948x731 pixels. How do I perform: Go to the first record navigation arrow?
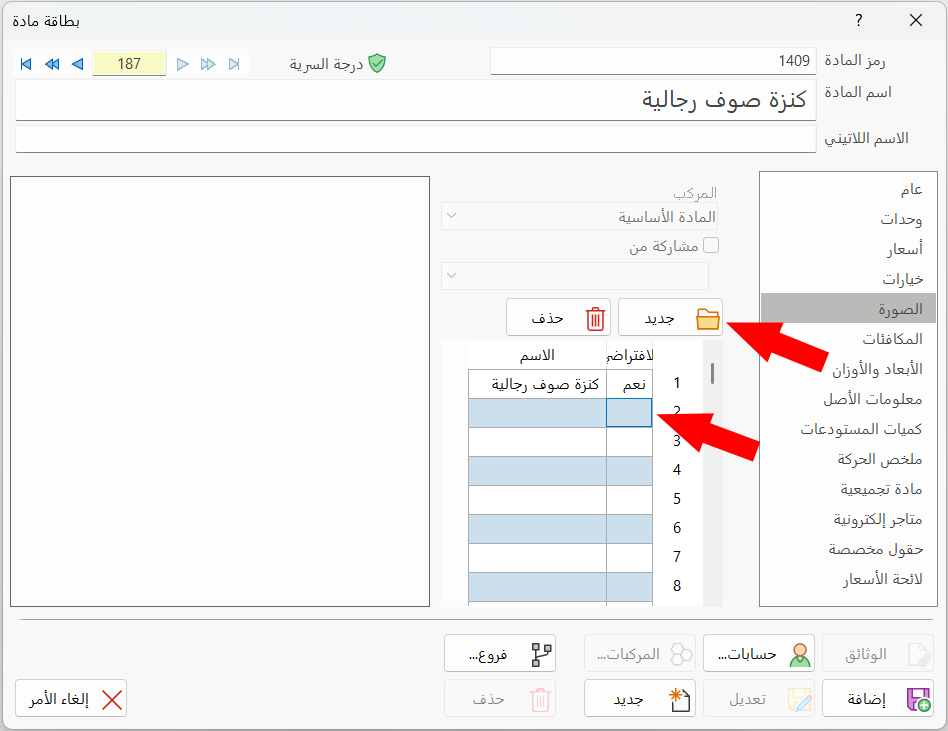click(26, 63)
